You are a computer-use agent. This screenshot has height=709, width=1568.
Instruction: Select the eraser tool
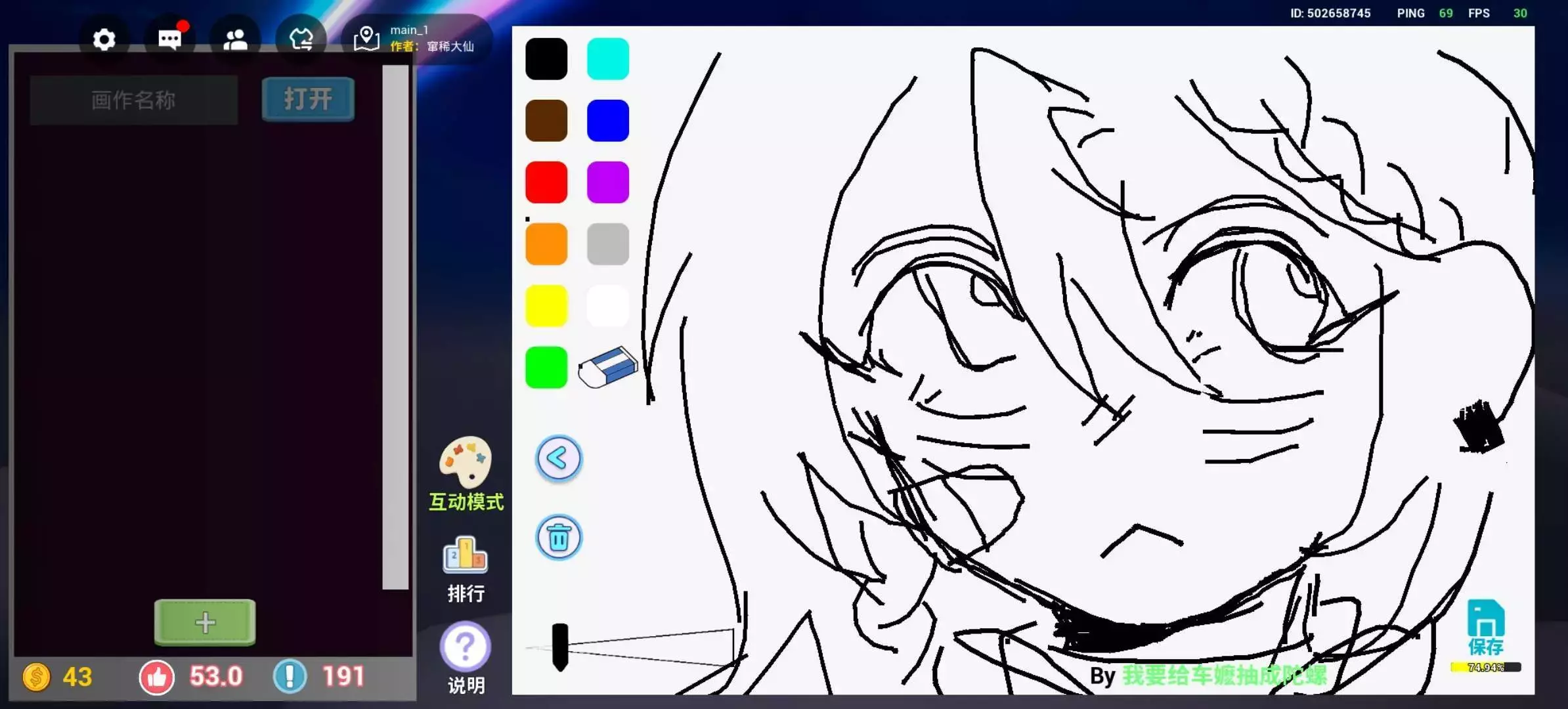click(608, 368)
